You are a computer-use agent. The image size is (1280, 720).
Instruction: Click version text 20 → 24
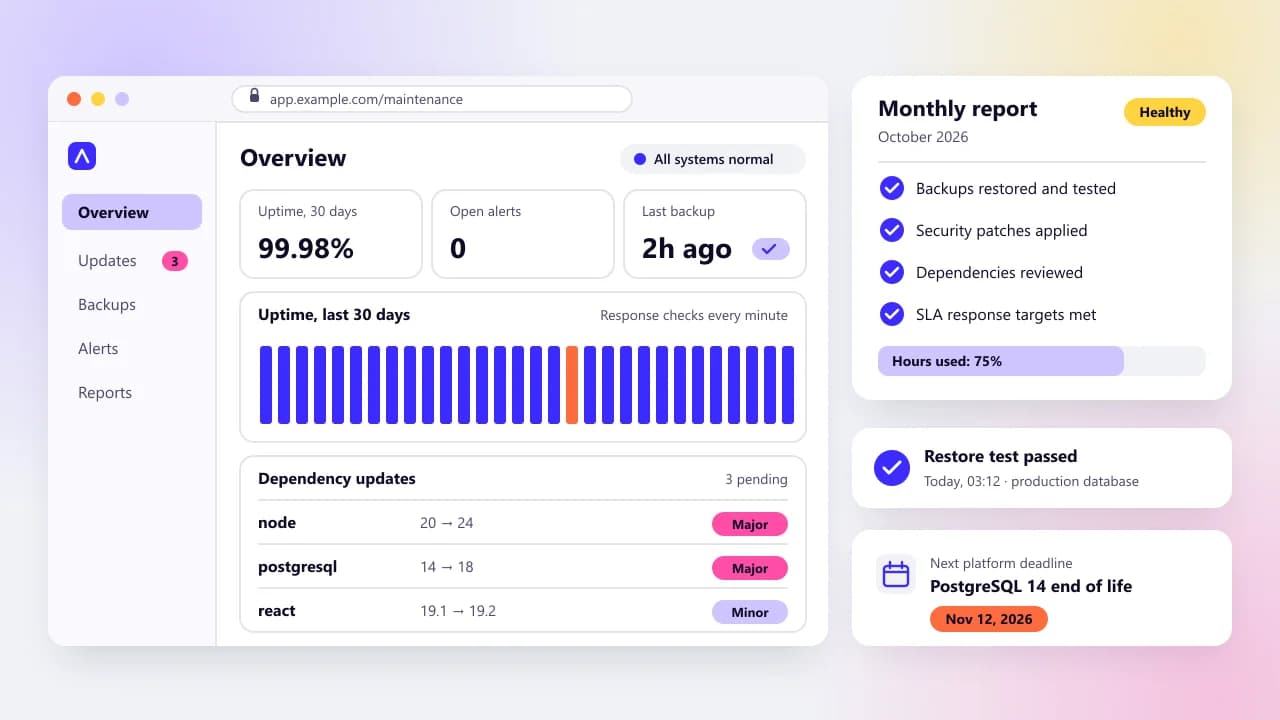[447, 523]
